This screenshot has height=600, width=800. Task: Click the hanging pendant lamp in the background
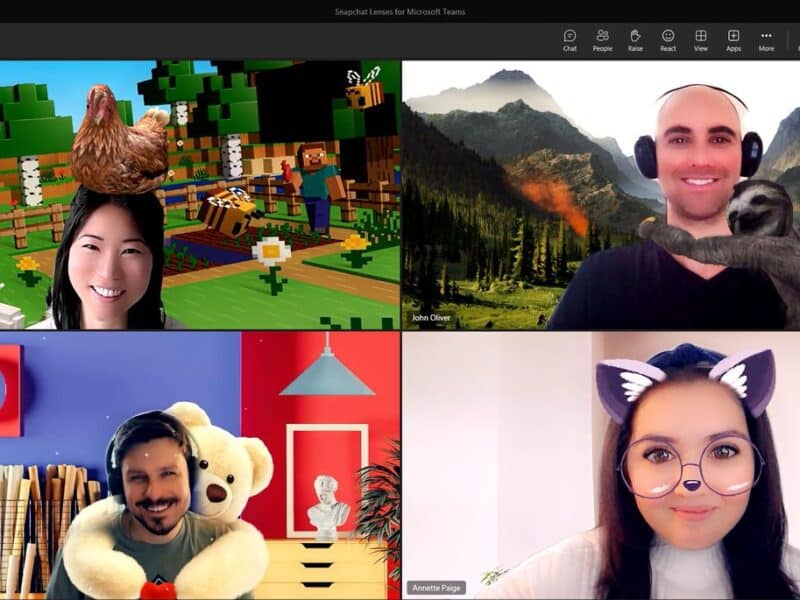[x=327, y=374]
